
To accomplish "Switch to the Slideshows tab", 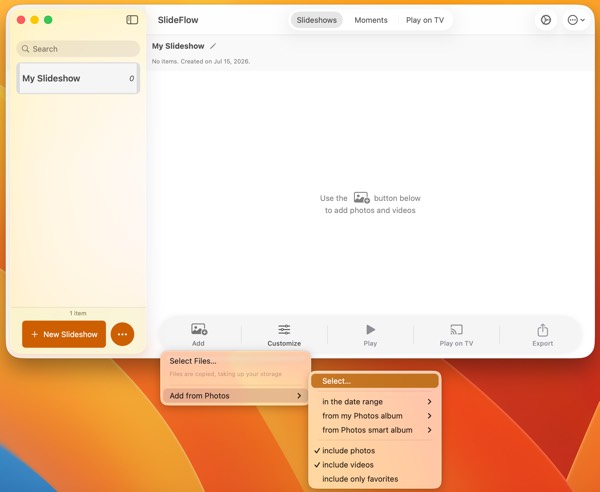I will 316,20.
